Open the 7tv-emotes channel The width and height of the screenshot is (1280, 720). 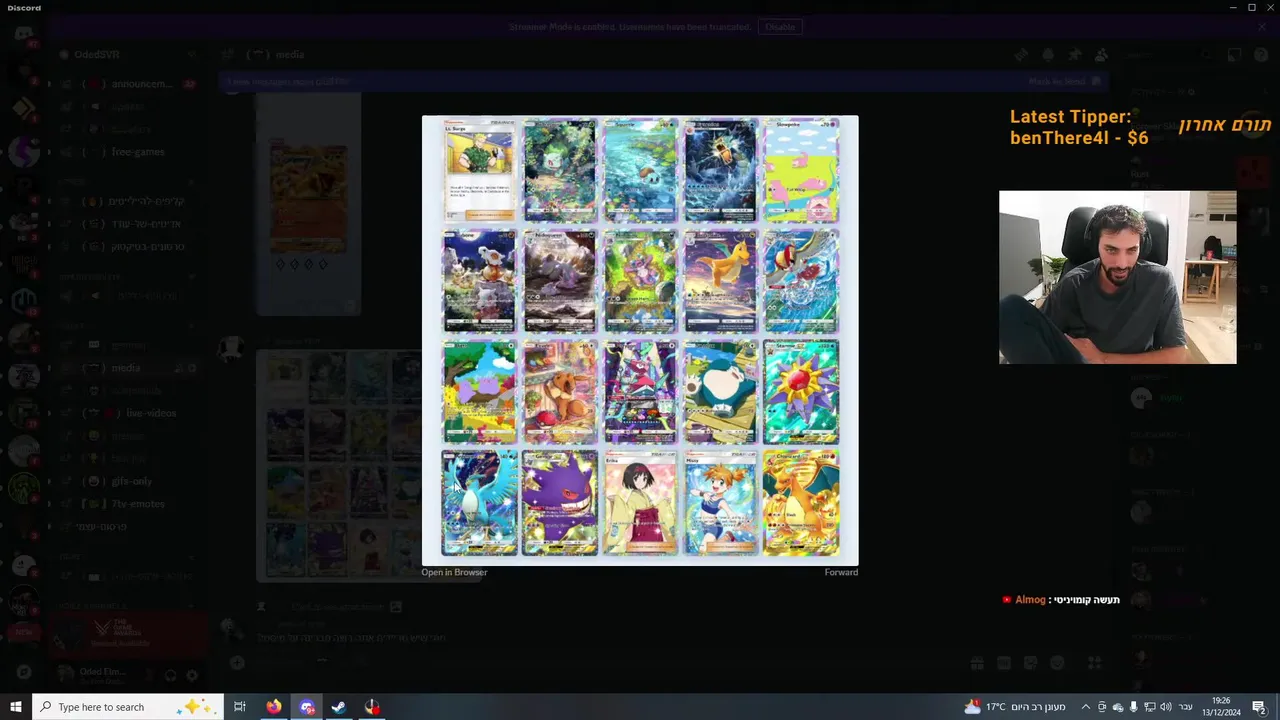coord(128,504)
